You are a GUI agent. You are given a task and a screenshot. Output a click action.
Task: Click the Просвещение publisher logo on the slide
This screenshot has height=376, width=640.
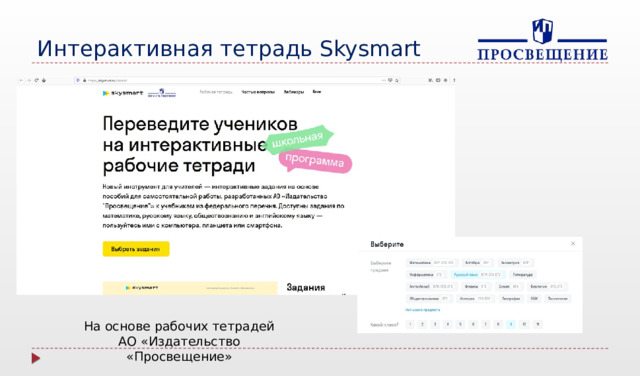pyautogui.click(x=542, y=40)
